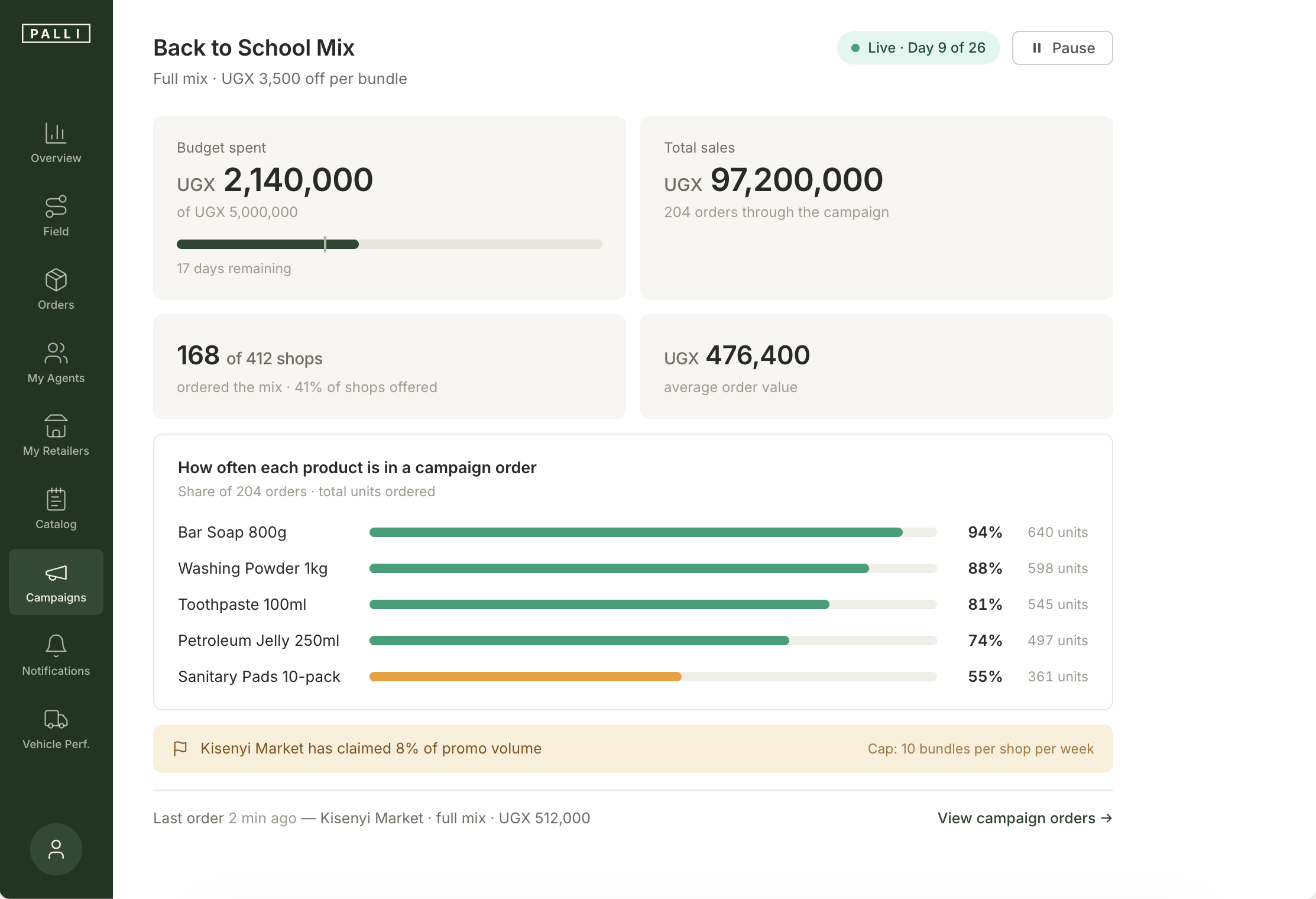Click Kisenyi Market promo volume alert text

click(x=371, y=749)
